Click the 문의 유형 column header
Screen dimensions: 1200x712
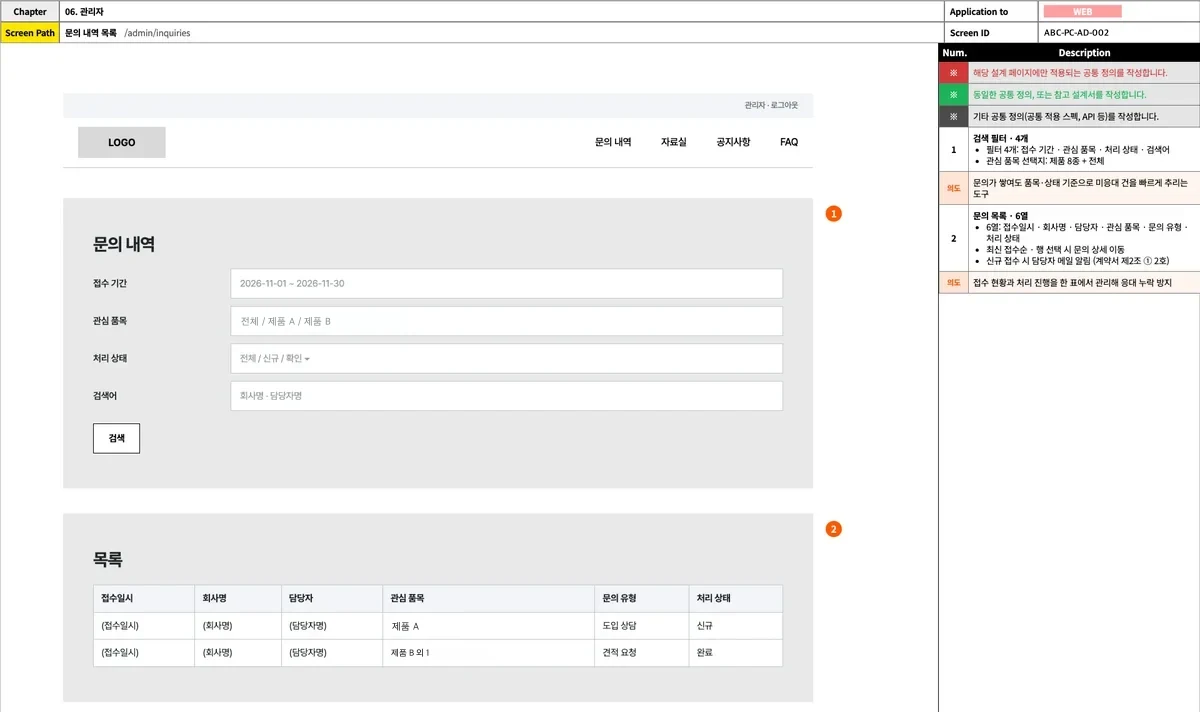click(x=641, y=599)
